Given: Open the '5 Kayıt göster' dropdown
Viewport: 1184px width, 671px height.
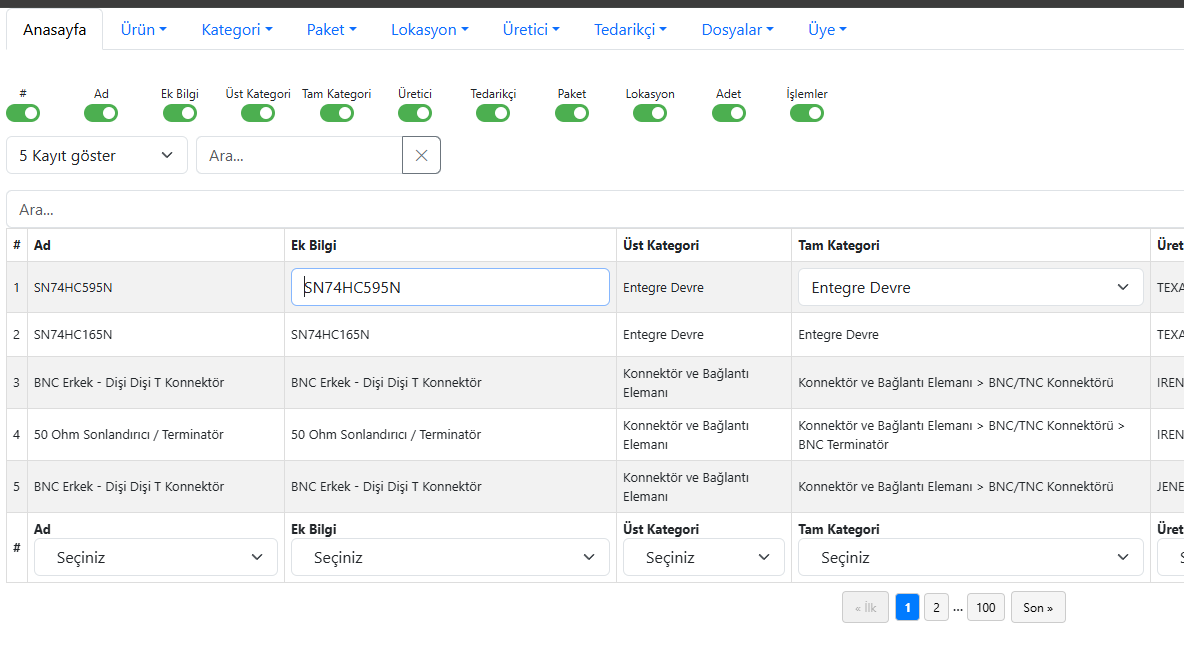Looking at the screenshot, I should point(97,155).
